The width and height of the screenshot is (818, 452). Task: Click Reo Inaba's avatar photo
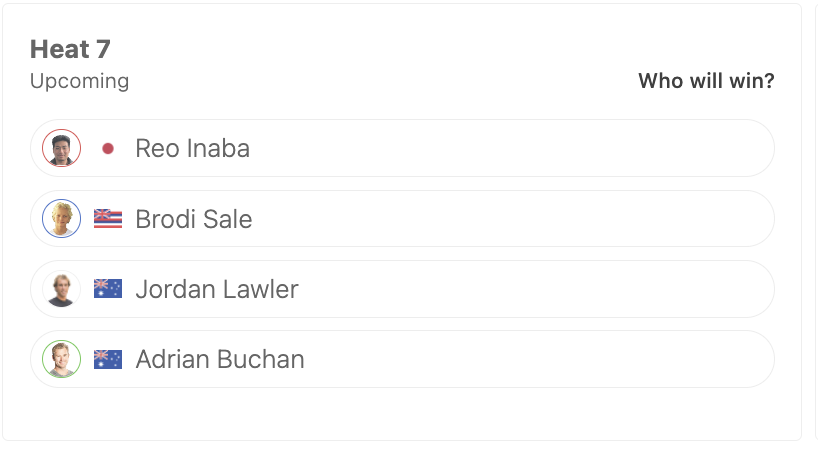[x=62, y=148]
